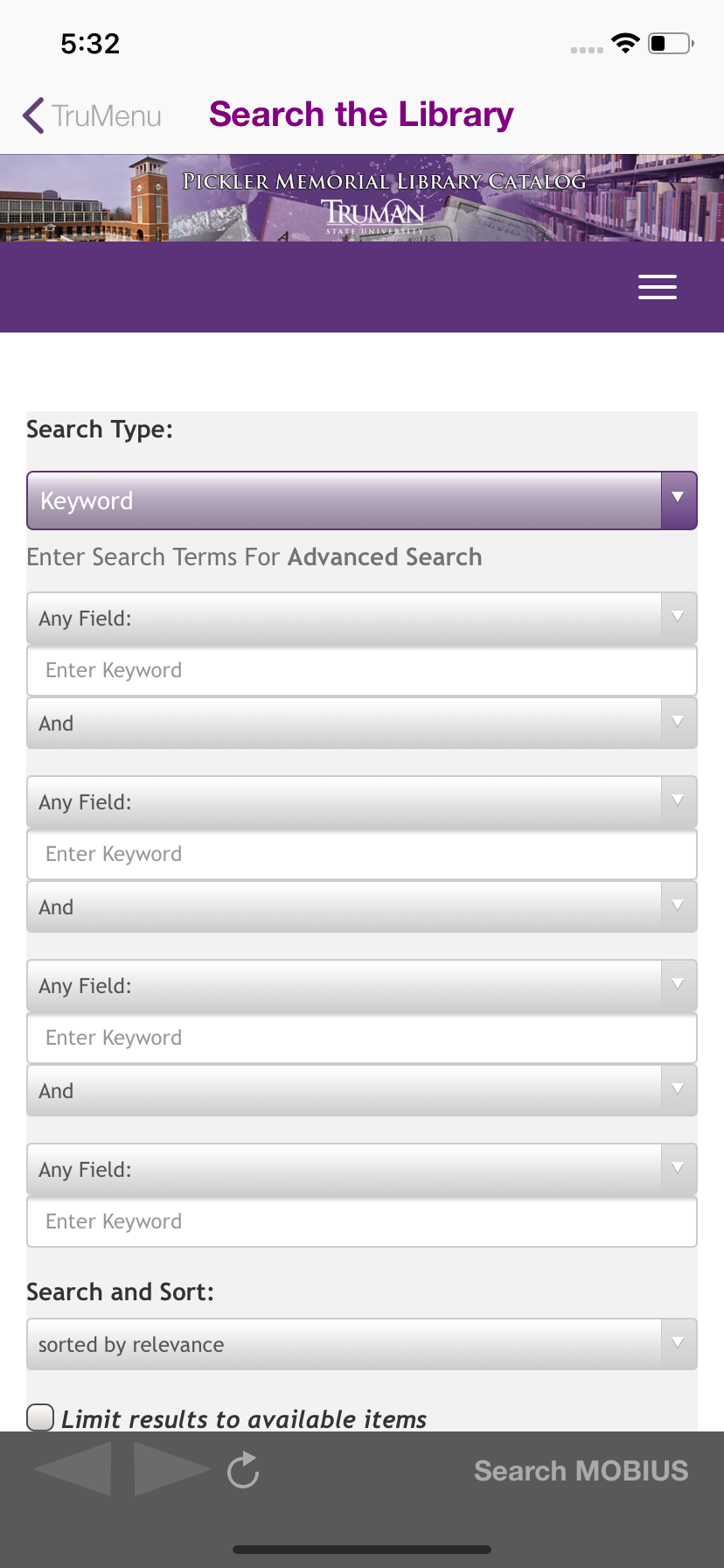The height and width of the screenshot is (1568, 724).
Task: Click the fourth Enter Keyword field
Action: tap(362, 1221)
